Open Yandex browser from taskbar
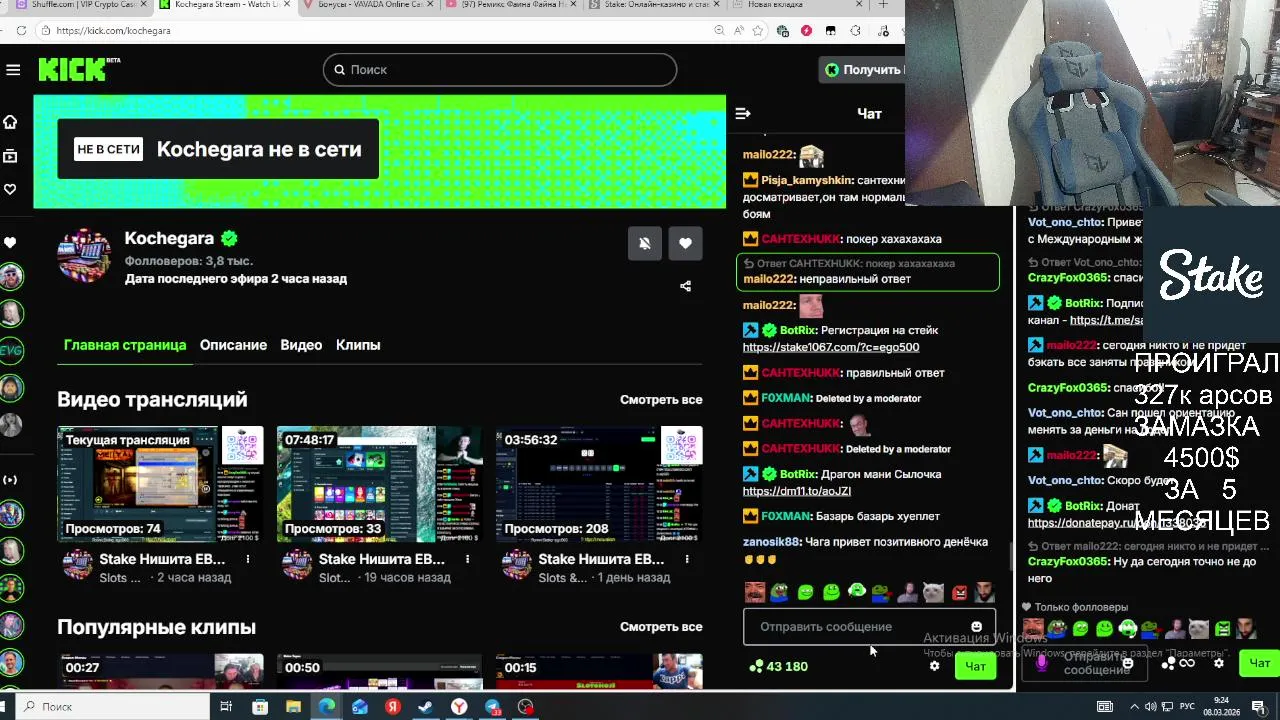The width and height of the screenshot is (1280, 720). pos(459,707)
